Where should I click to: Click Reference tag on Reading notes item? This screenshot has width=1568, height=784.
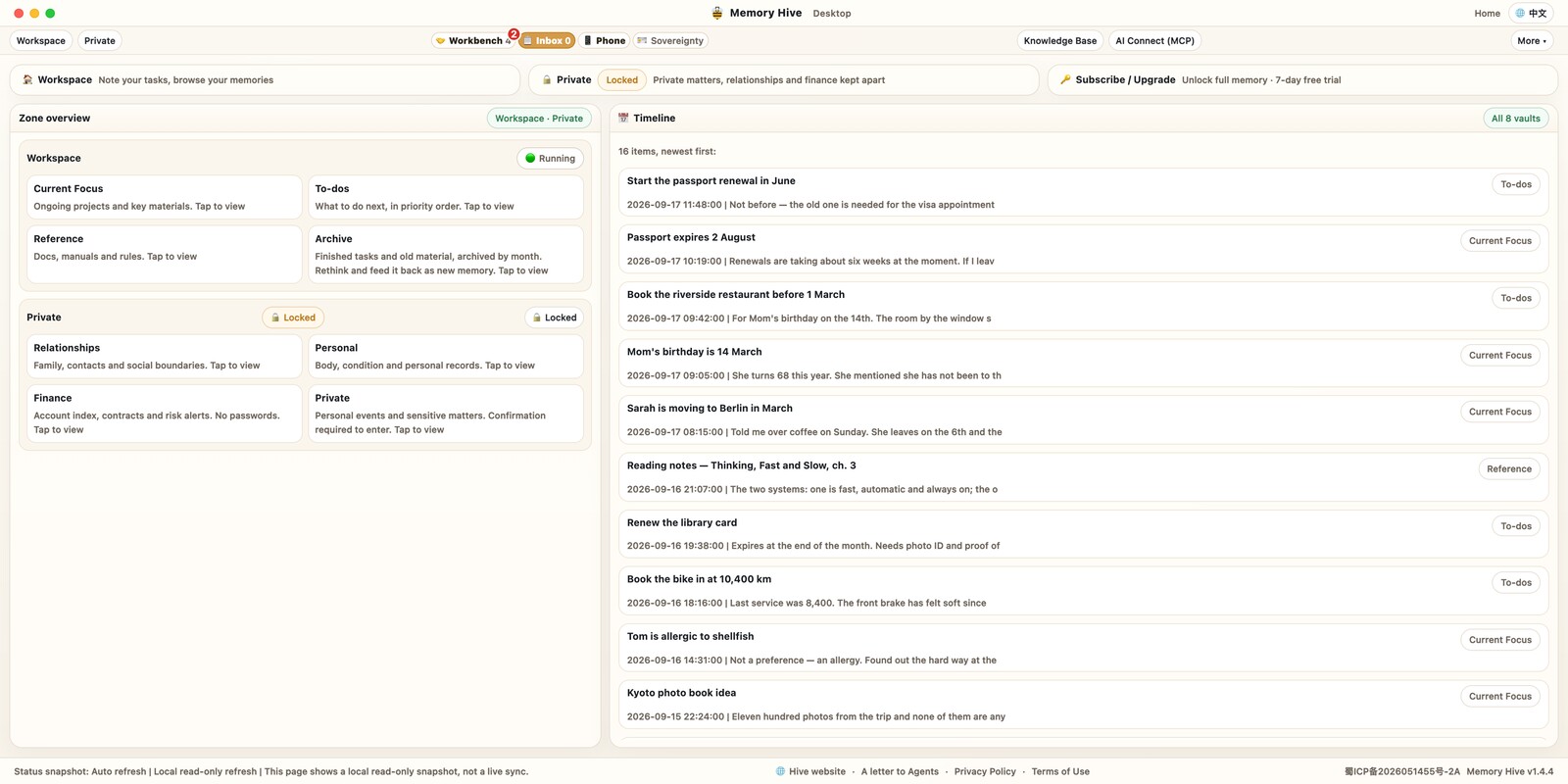coord(1508,469)
